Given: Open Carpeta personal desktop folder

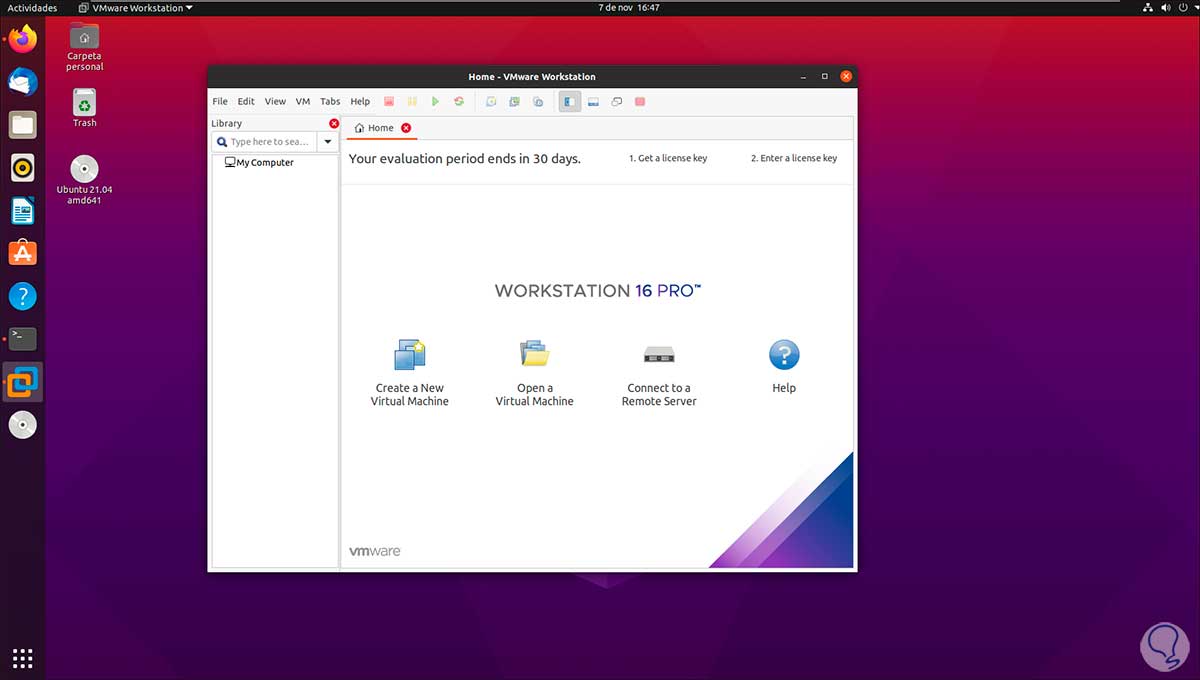Looking at the screenshot, I should 85,47.
